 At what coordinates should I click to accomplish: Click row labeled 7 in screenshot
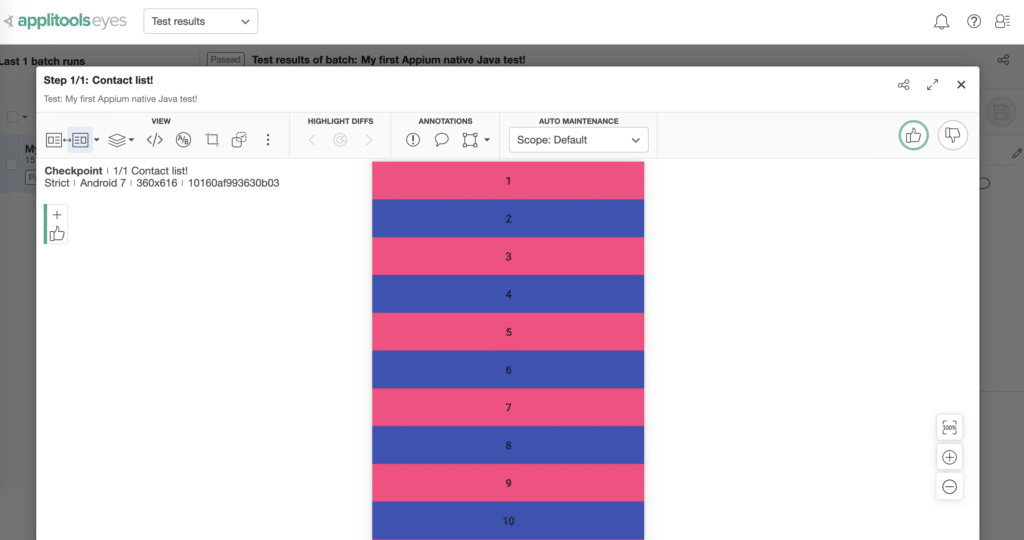(508, 407)
